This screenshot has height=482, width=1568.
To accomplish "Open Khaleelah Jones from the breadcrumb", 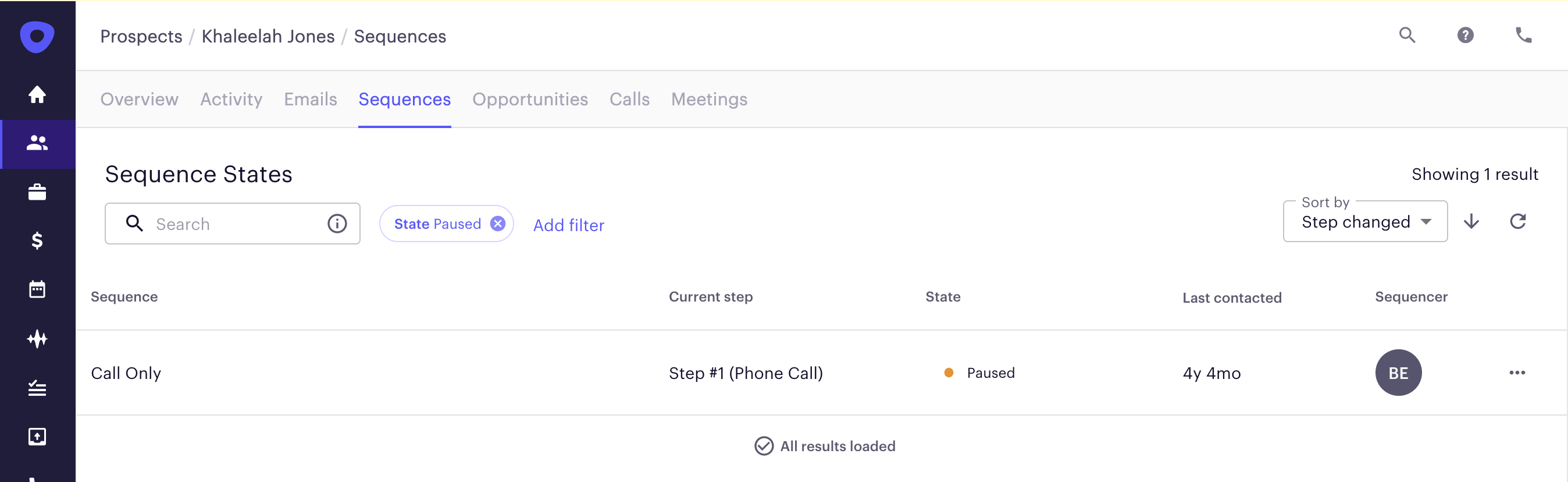I will [x=268, y=36].
